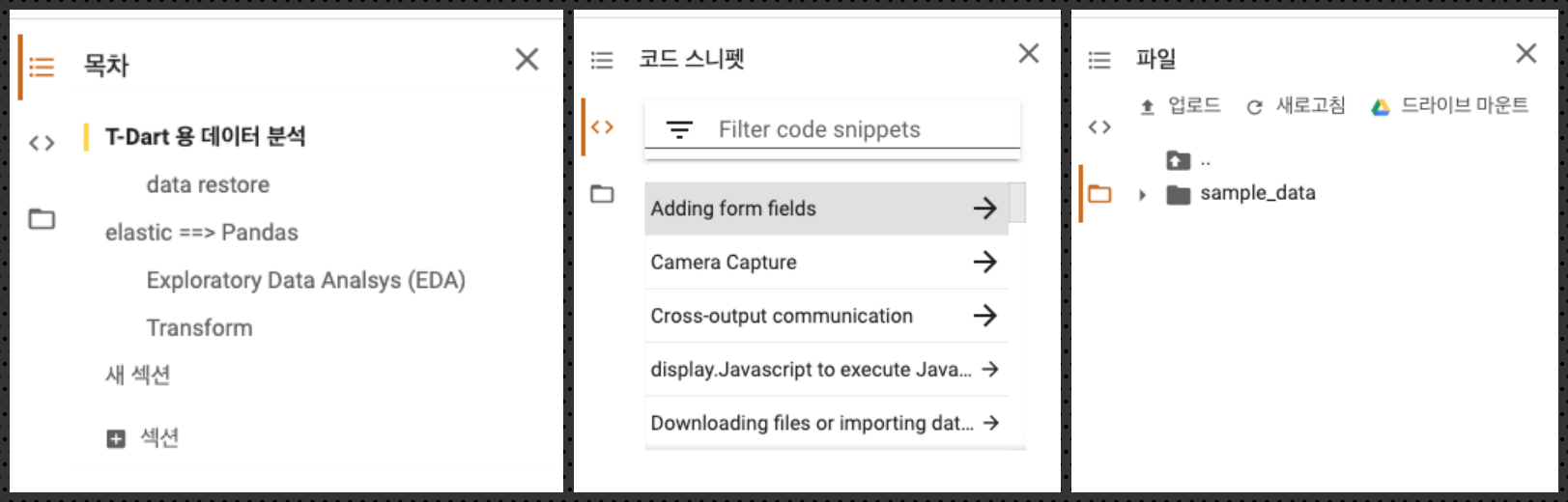Open code snippets icon in 파일 panel

pyautogui.click(x=1099, y=127)
